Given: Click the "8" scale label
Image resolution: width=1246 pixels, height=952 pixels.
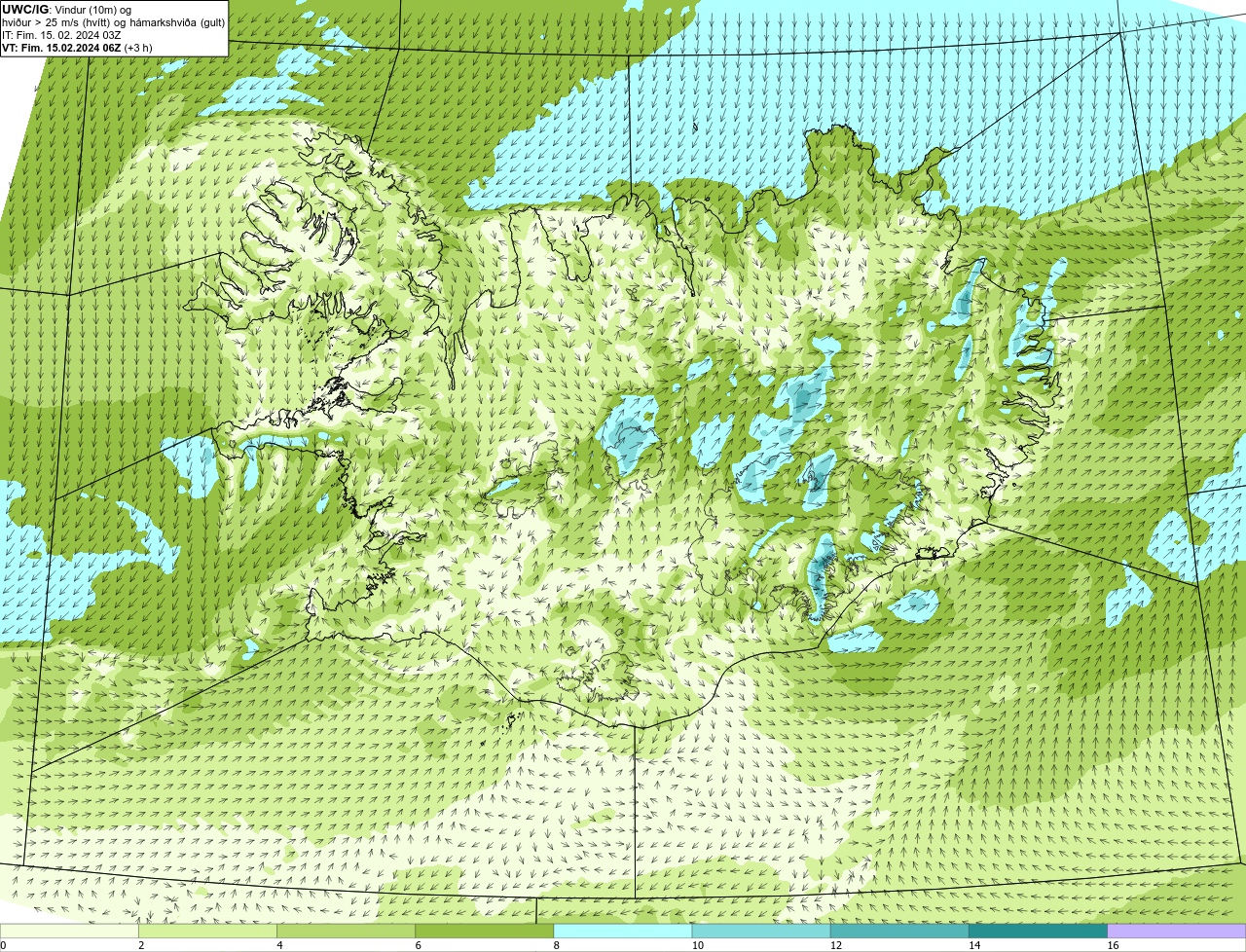Looking at the screenshot, I should click(557, 945).
